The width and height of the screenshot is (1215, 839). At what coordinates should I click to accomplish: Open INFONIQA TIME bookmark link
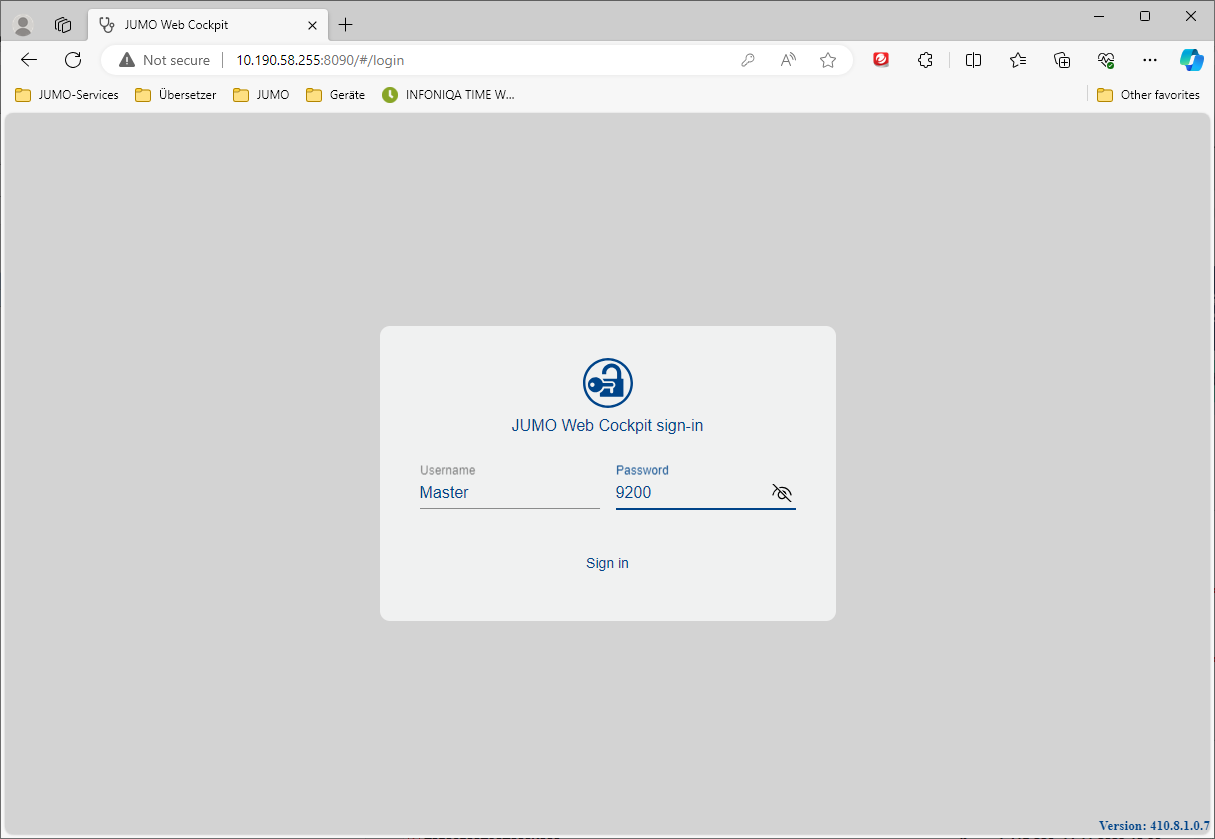pos(449,95)
